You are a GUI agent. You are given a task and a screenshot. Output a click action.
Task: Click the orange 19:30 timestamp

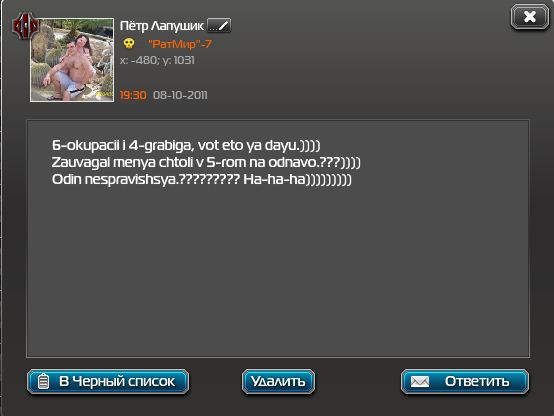click(x=133, y=95)
